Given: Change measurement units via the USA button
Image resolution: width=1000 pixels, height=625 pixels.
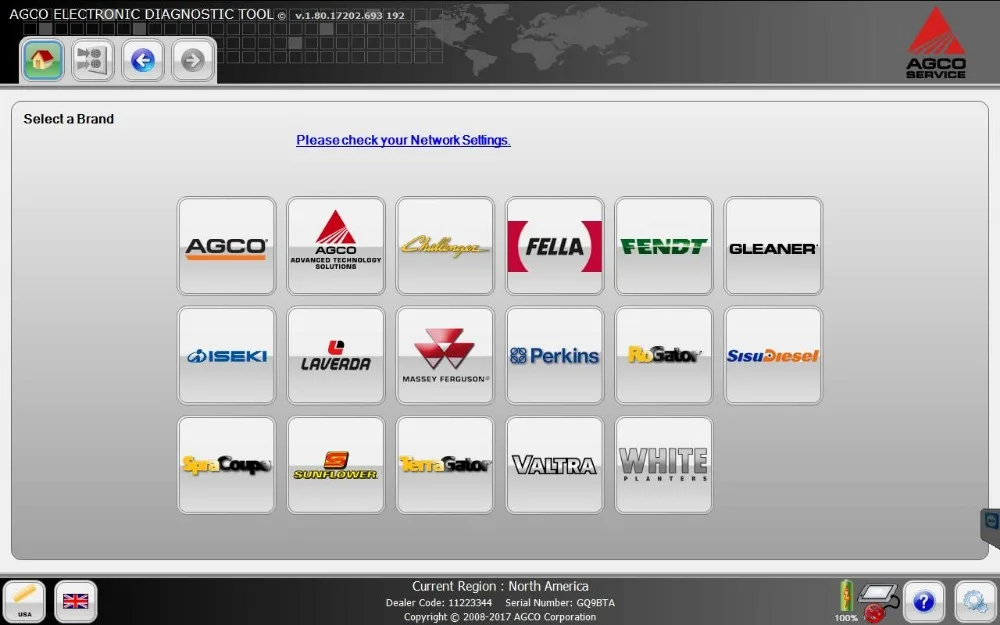Looking at the screenshot, I should [x=25, y=601].
